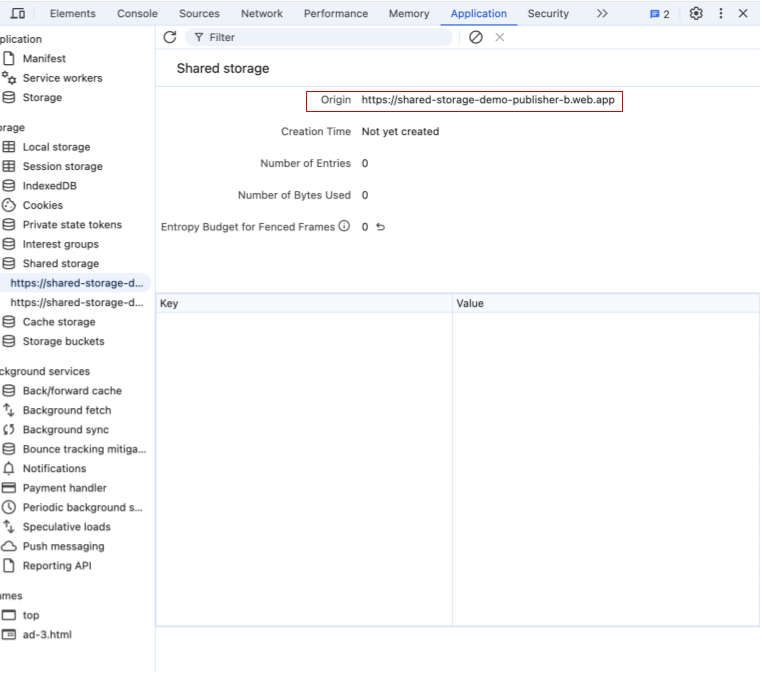
Task: Switch to the Network tab
Action: pyautogui.click(x=261, y=14)
